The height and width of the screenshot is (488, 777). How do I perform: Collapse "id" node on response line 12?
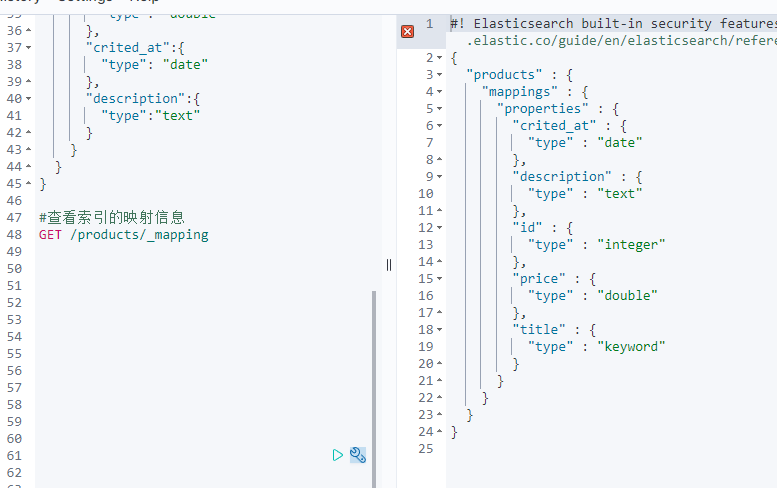(x=440, y=228)
